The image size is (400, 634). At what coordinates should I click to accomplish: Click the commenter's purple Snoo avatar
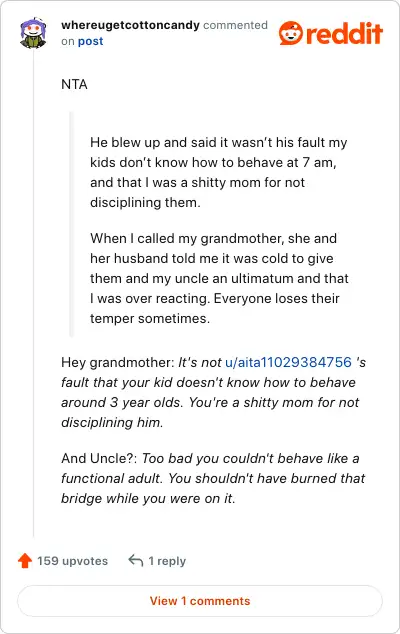(33, 33)
